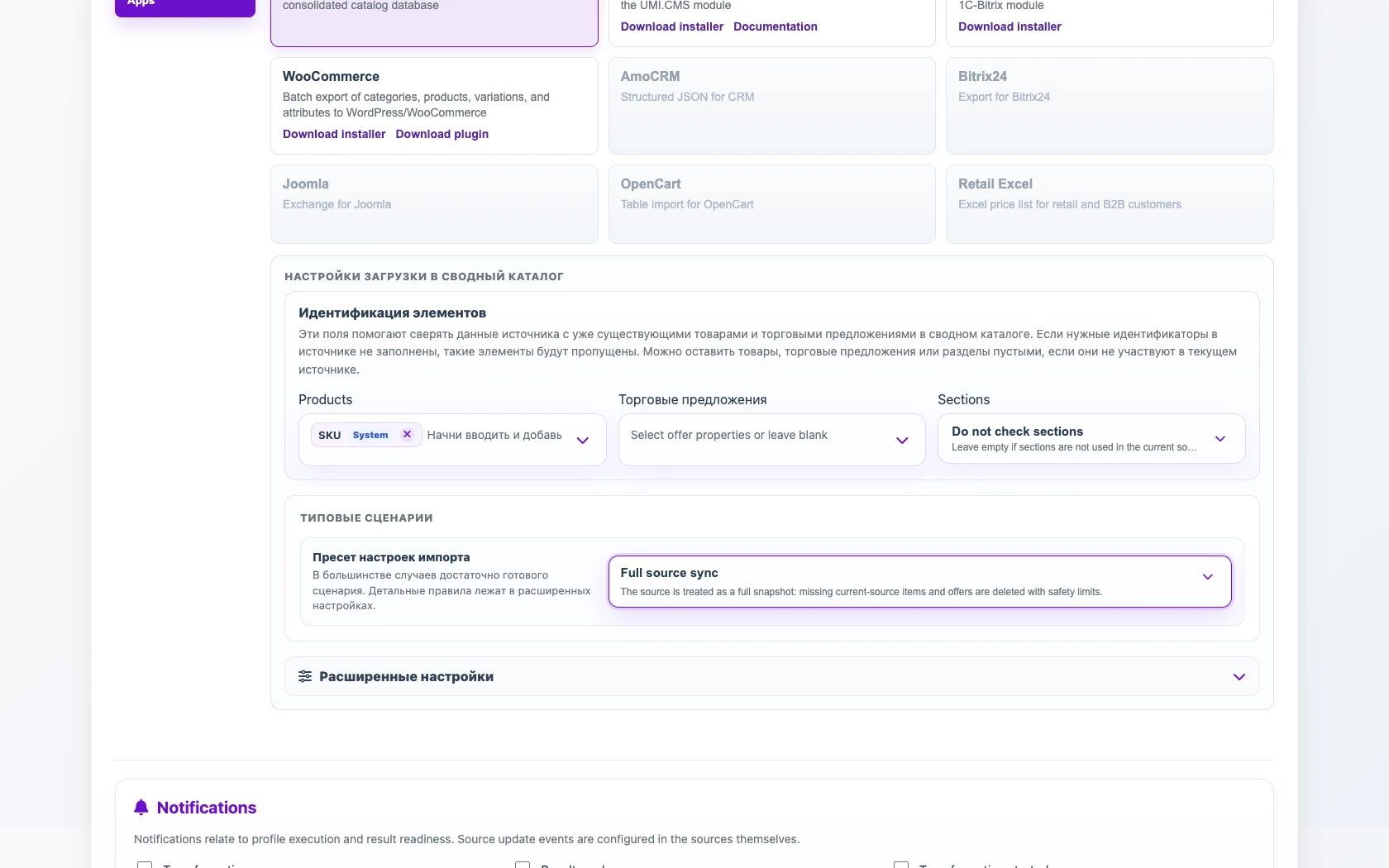Select the AmoCRM card
Screen dimensions: 1389x868
click(771, 105)
